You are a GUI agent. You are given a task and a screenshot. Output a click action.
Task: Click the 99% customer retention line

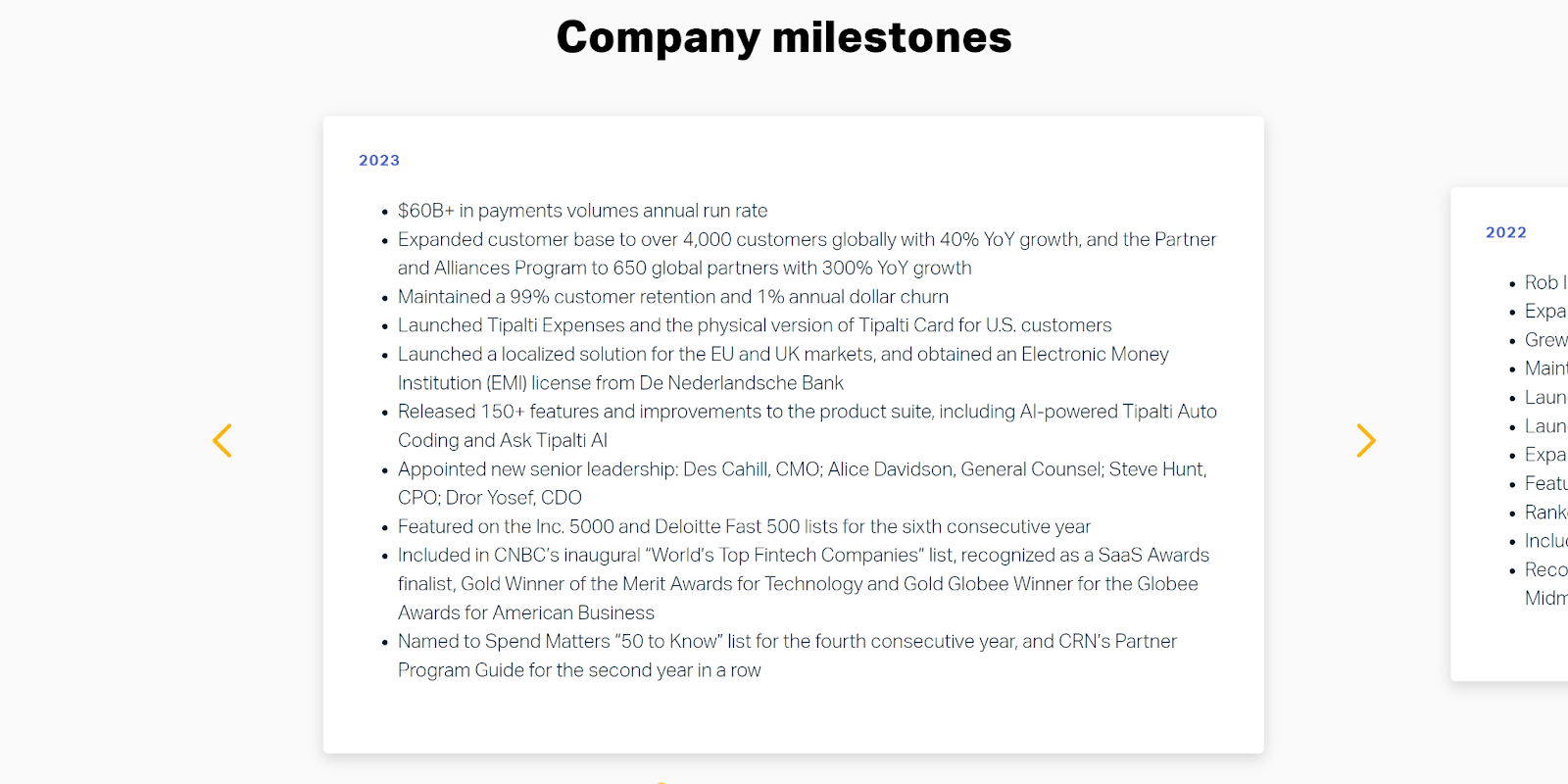coord(672,297)
